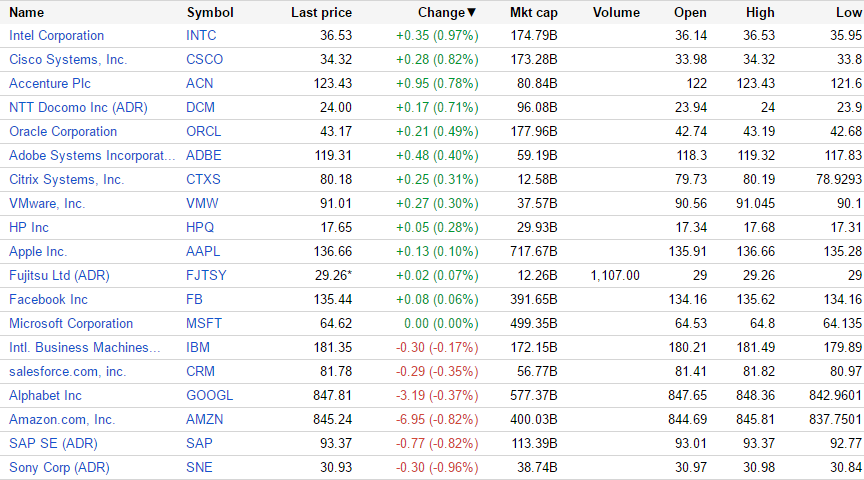
Task: Sort by Last price column header
Action: point(321,12)
